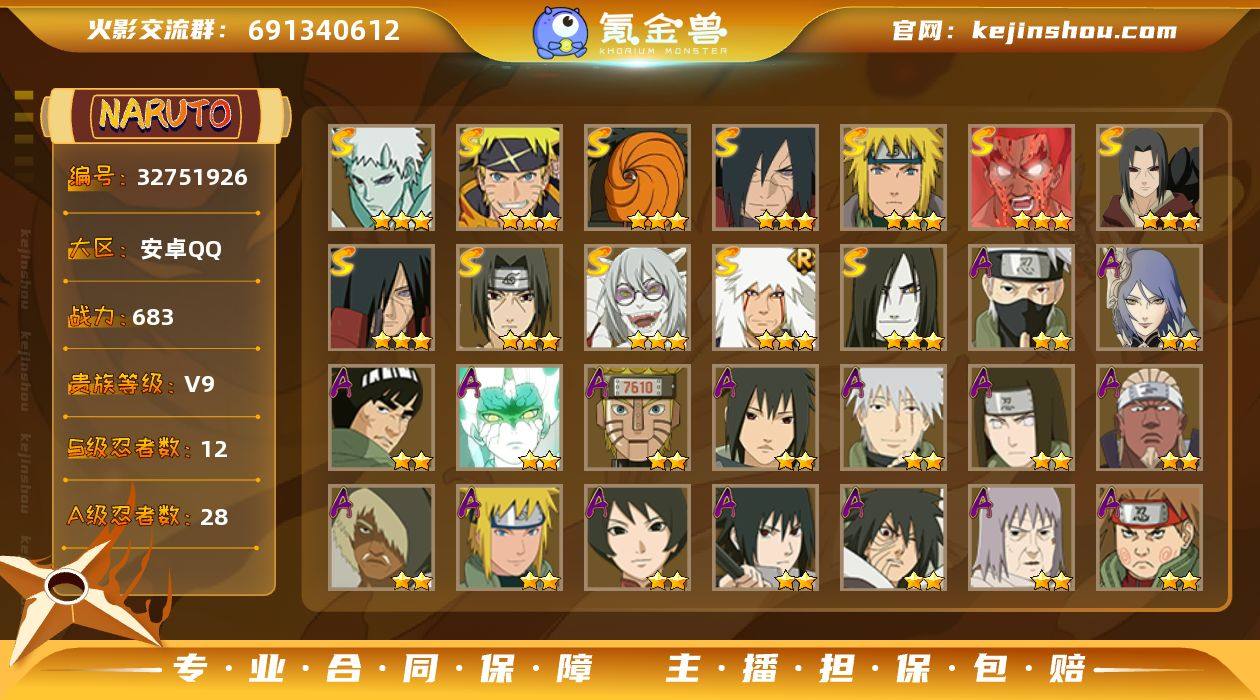
Task: Click the Kabuto sage mode portrait with glasses
Action: [637, 297]
